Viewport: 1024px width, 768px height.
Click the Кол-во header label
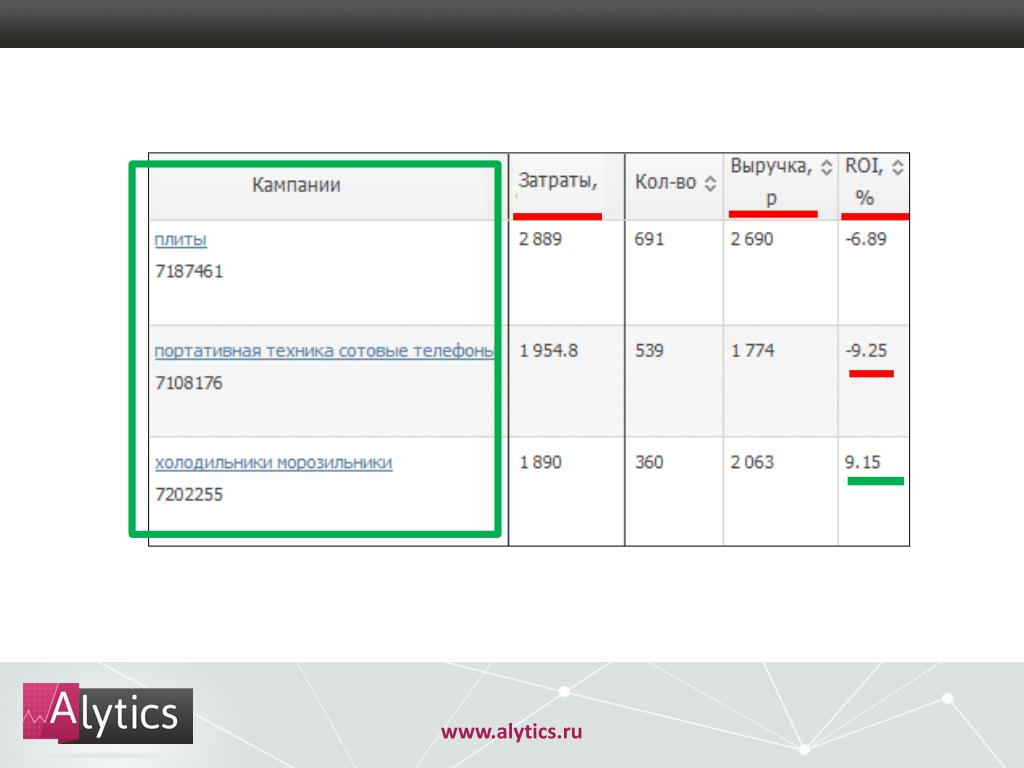point(665,182)
